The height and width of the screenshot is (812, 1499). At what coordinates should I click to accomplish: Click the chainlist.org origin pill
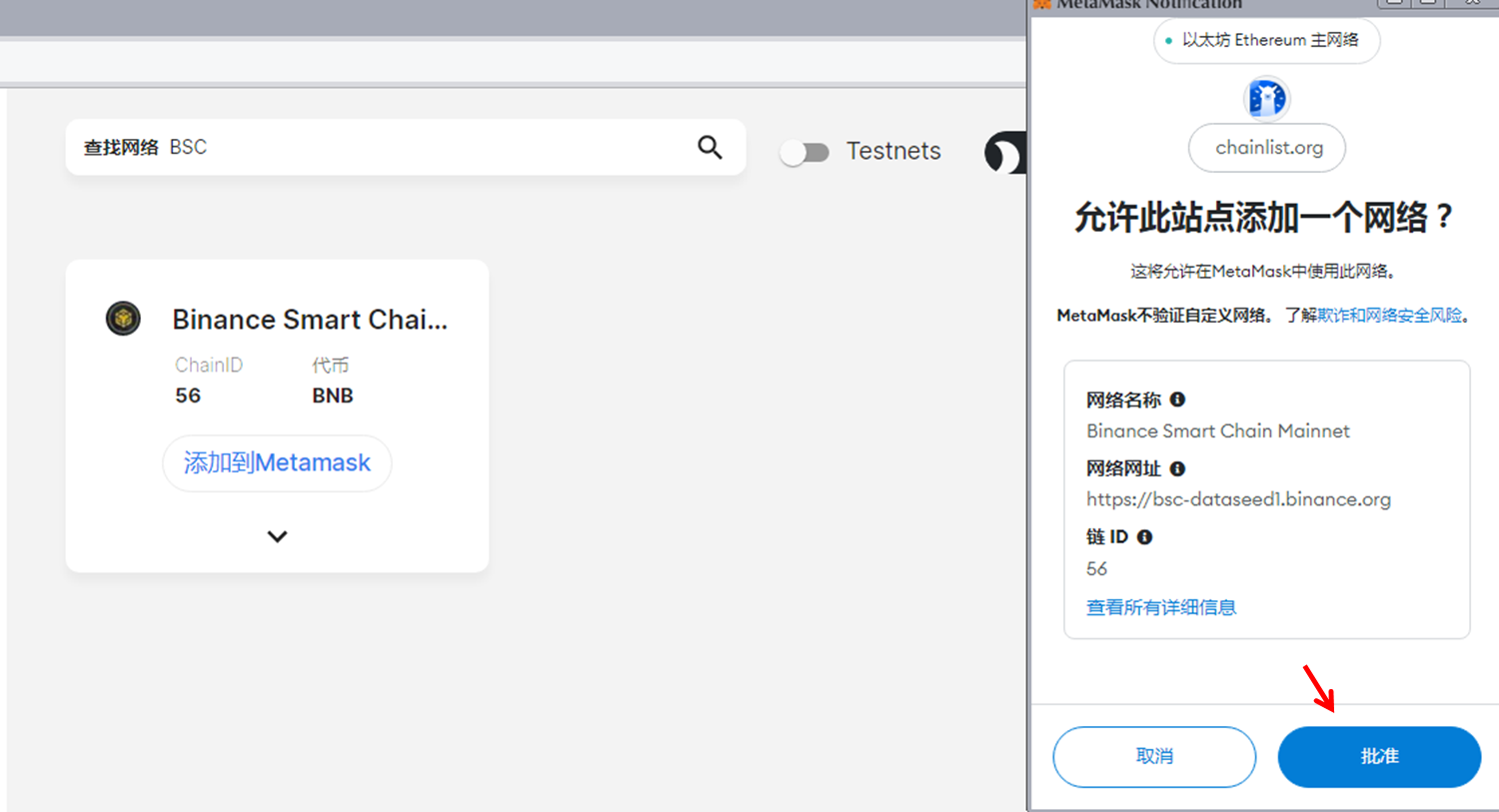point(1267,148)
